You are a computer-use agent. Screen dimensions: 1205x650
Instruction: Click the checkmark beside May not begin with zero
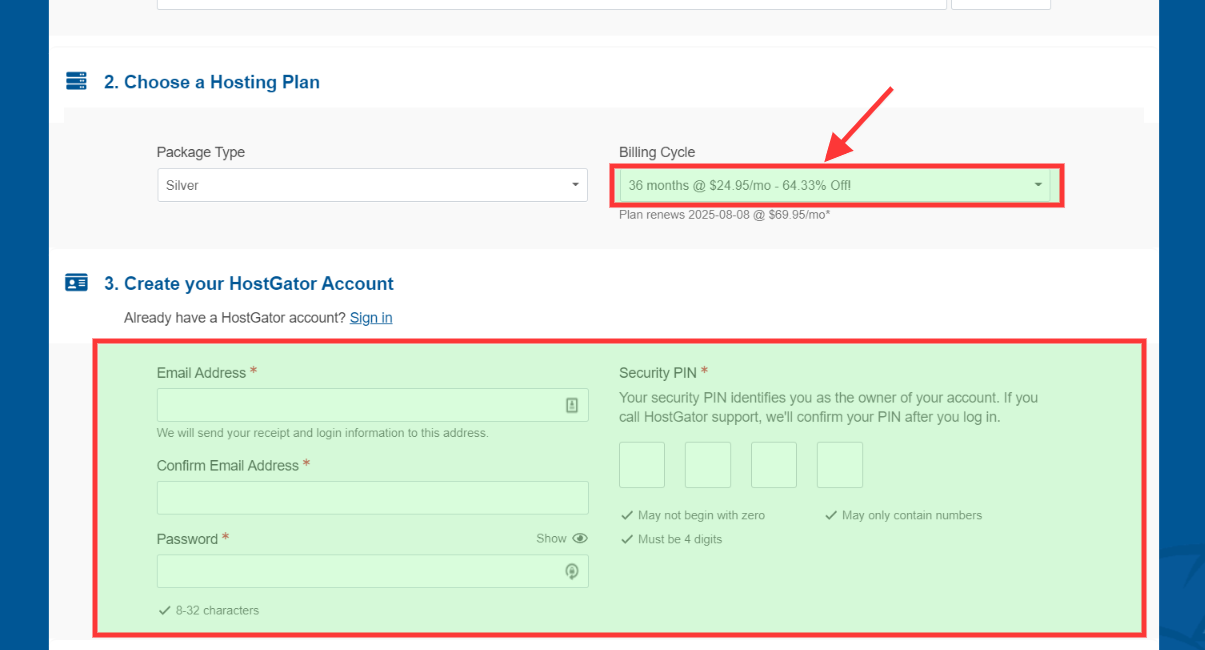627,516
